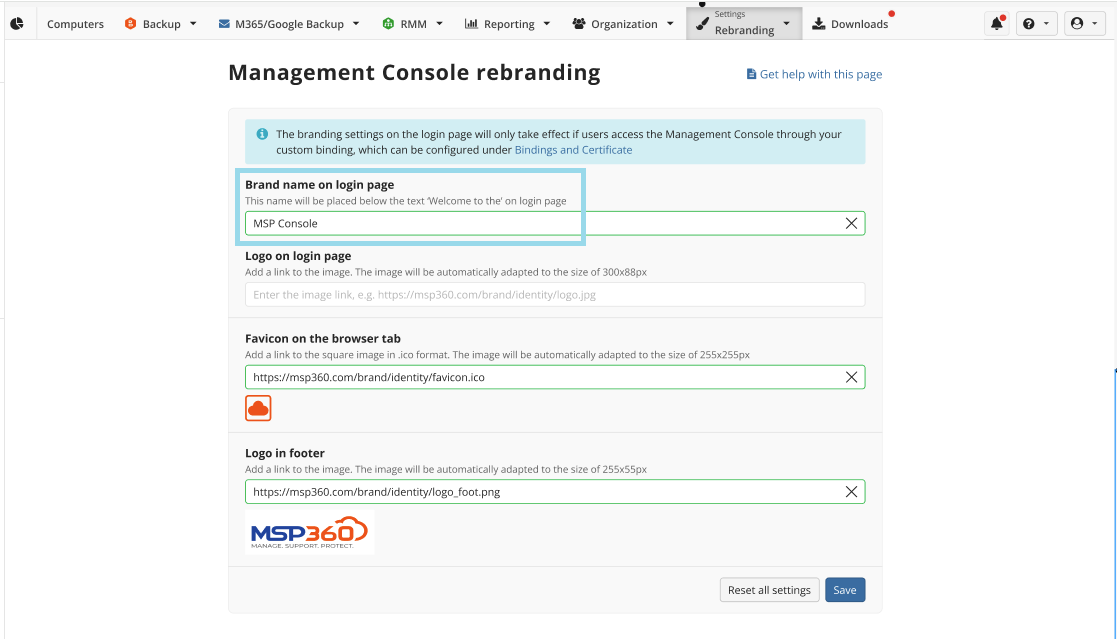
Task: Click Reset all settings button
Action: (769, 590)
